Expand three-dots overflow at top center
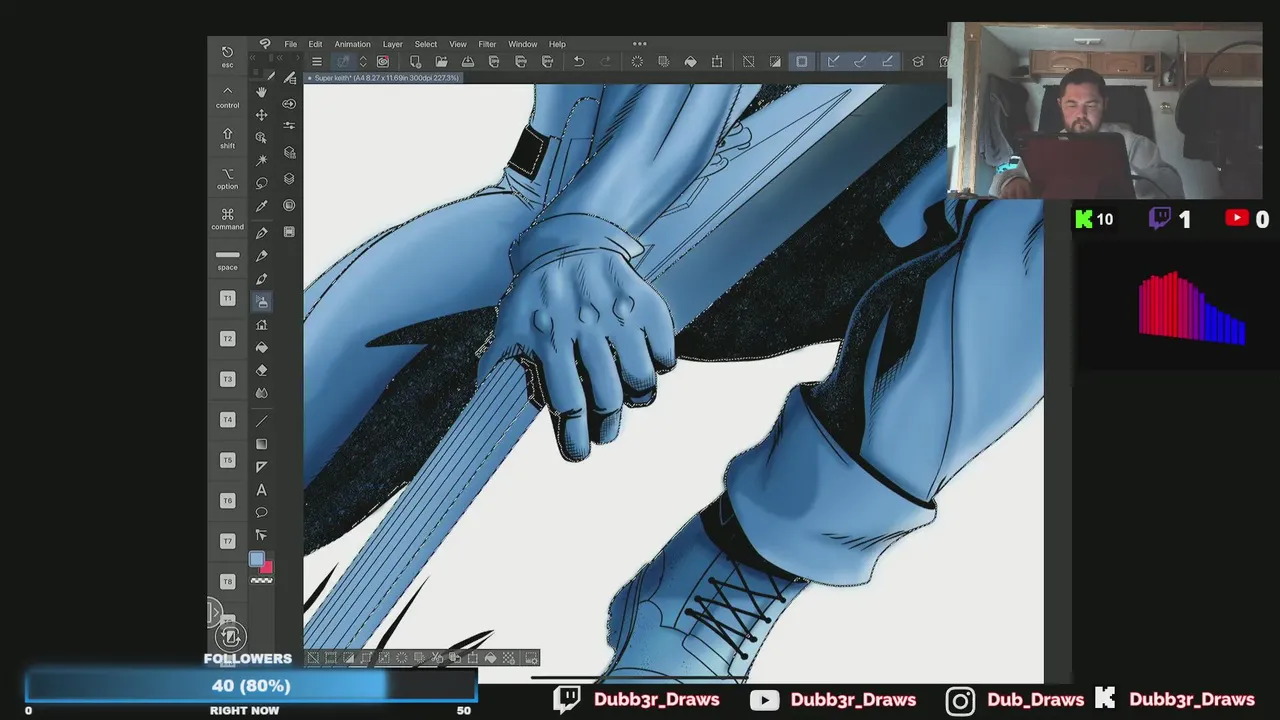 [640, 43]
